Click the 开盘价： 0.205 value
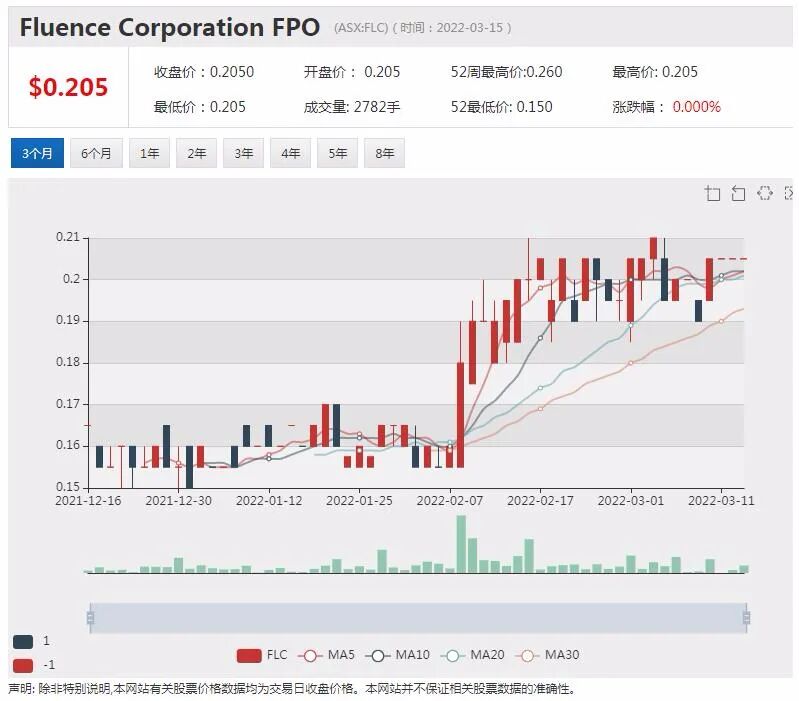799x701 pixels. [352, 72]
